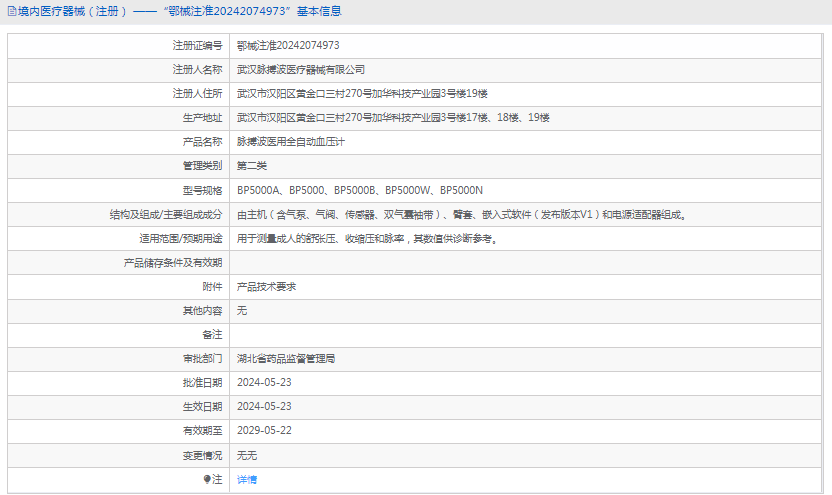Select the model list starting with BP5000A

point(360,190)
